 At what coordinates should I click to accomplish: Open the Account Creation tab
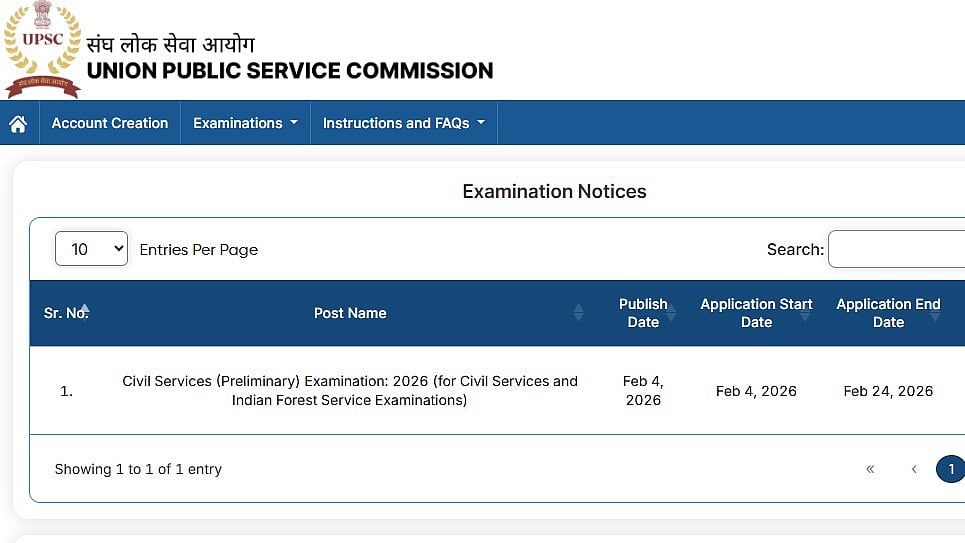pos(110,123)
